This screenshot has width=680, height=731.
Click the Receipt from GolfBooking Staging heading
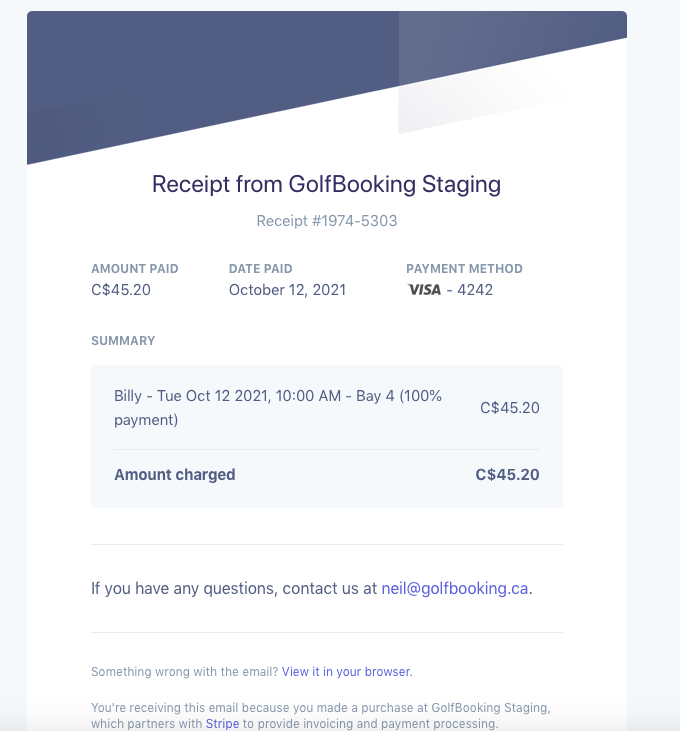pos(326,184)
